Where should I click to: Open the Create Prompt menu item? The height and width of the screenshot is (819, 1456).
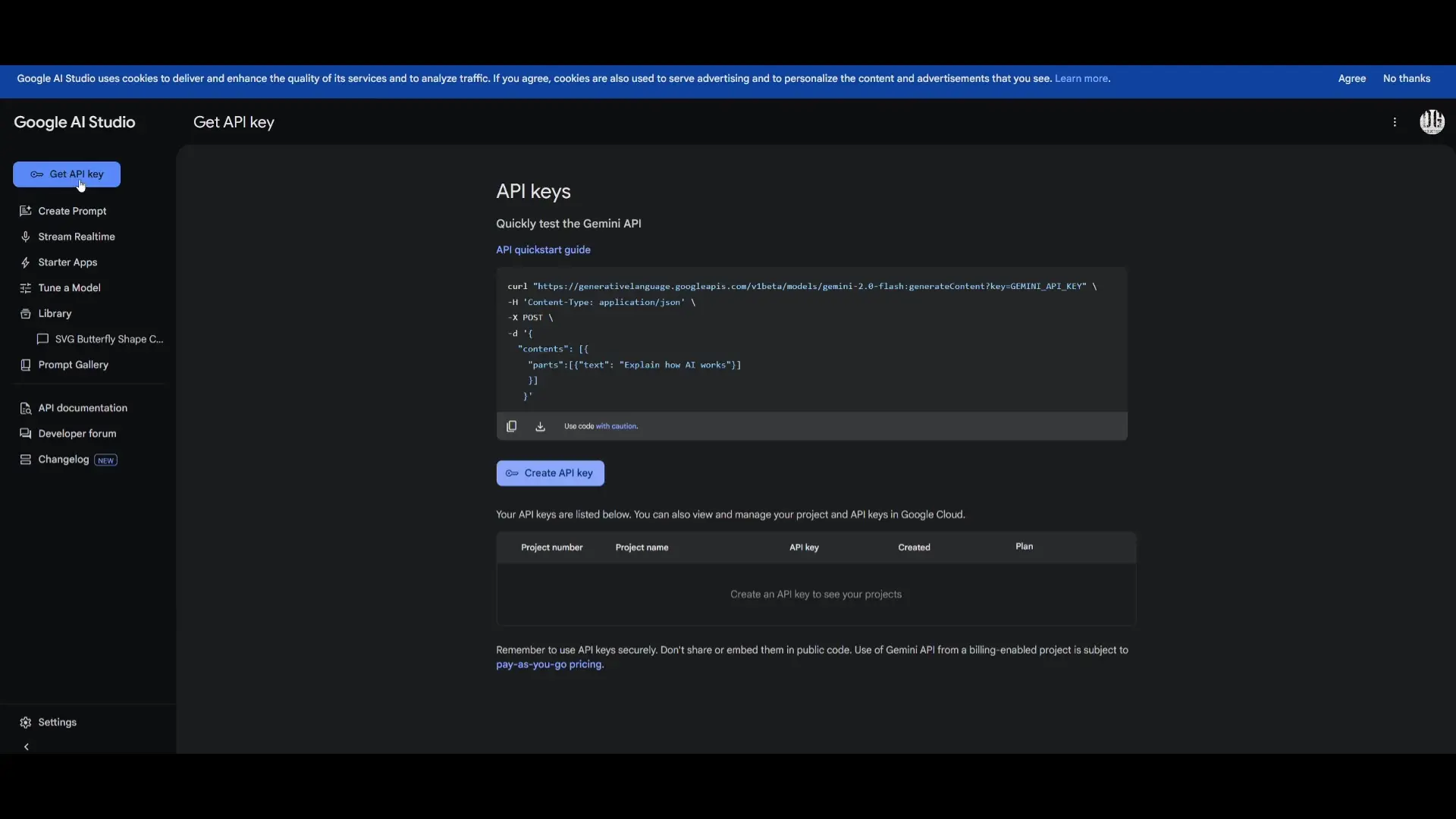click(72, 211)
